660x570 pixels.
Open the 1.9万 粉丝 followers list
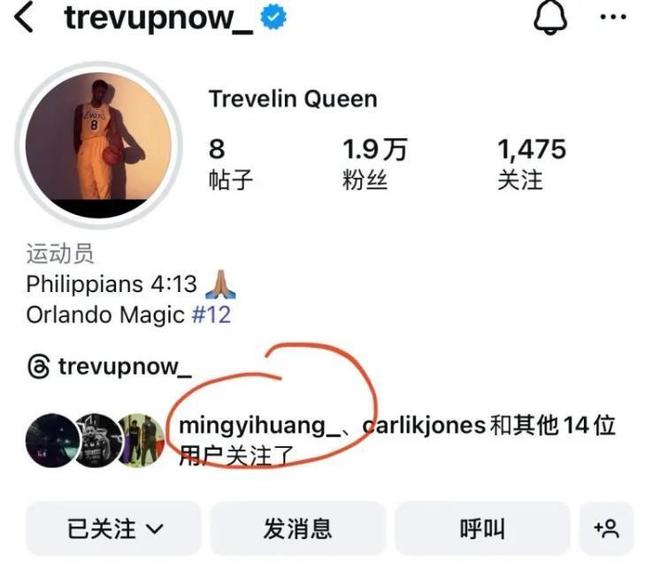point(375,164)
